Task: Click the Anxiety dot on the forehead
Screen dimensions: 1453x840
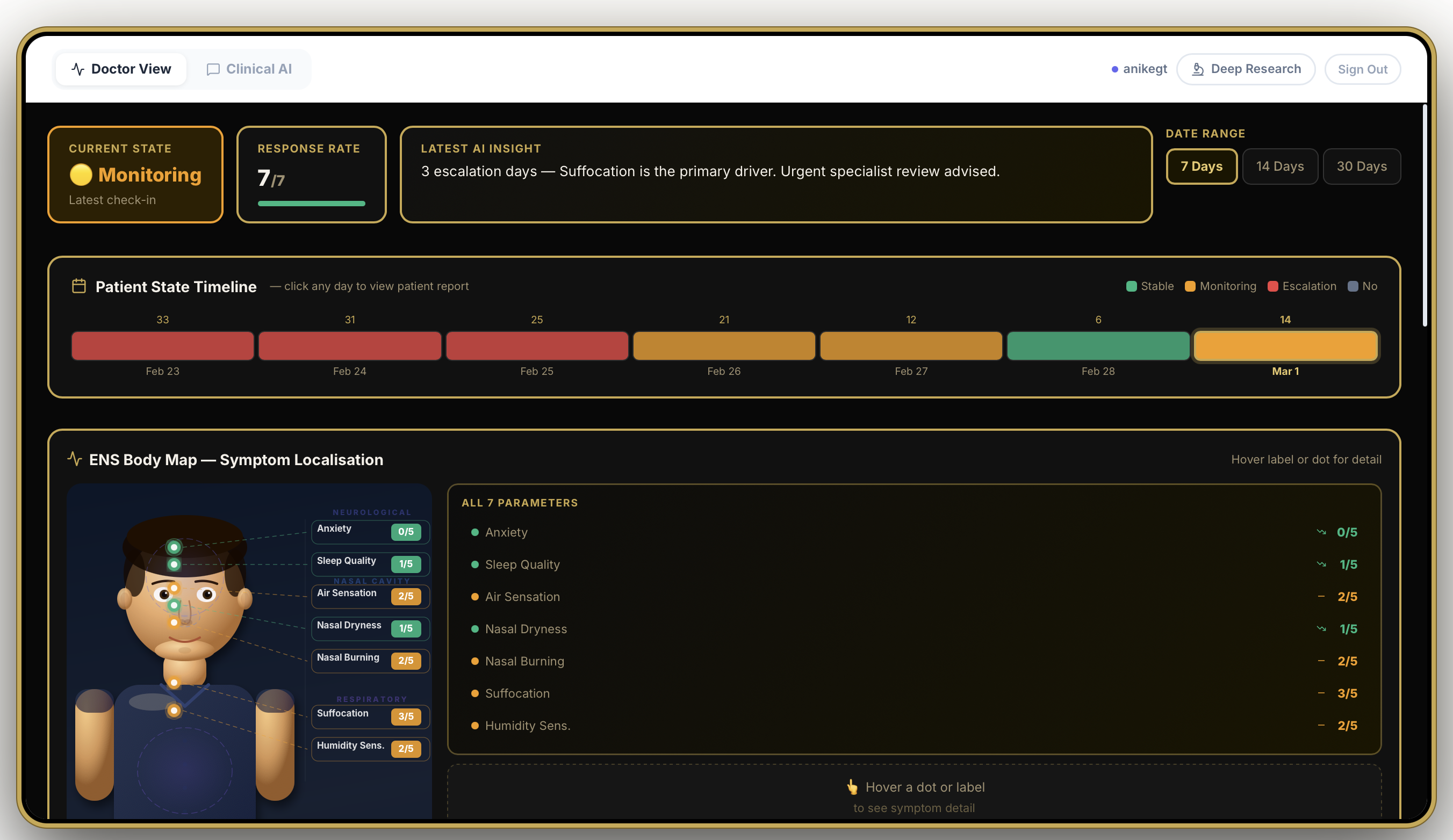Action: click(174, 547)
